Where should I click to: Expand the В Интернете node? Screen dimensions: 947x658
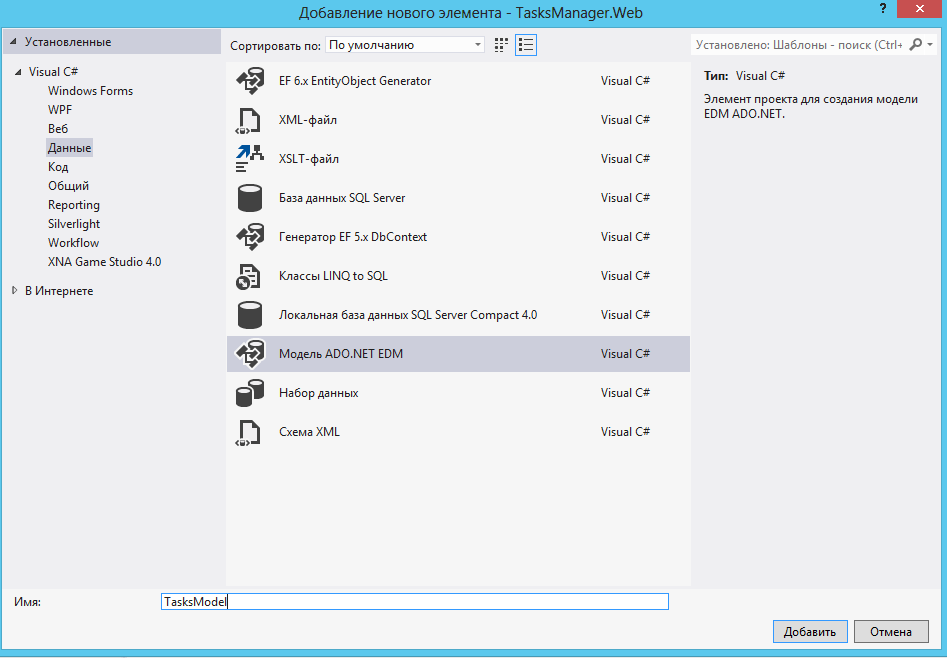(15, 291)
